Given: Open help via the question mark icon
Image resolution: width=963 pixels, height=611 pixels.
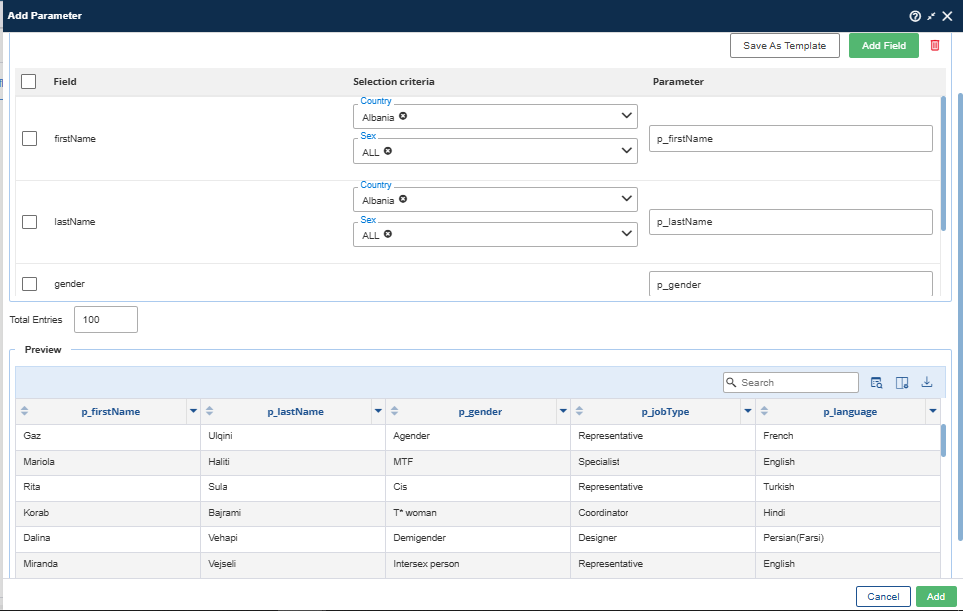Looking at the screenshot, I should click(x=914, y=16).
